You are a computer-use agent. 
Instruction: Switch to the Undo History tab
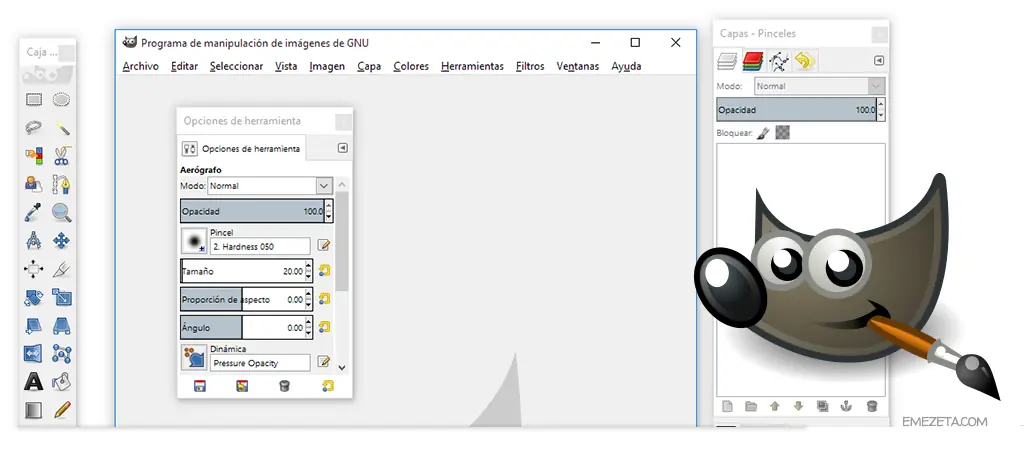point(805,61)
